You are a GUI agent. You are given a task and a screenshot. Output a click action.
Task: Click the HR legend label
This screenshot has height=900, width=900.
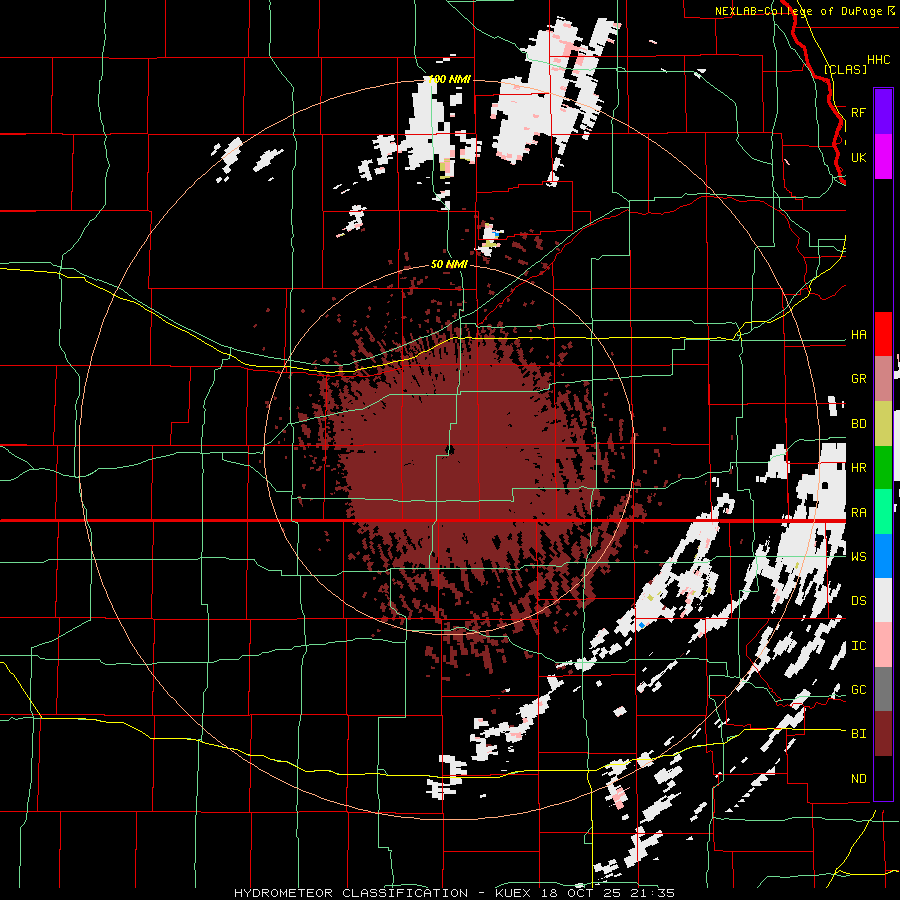tap(858, 468)
